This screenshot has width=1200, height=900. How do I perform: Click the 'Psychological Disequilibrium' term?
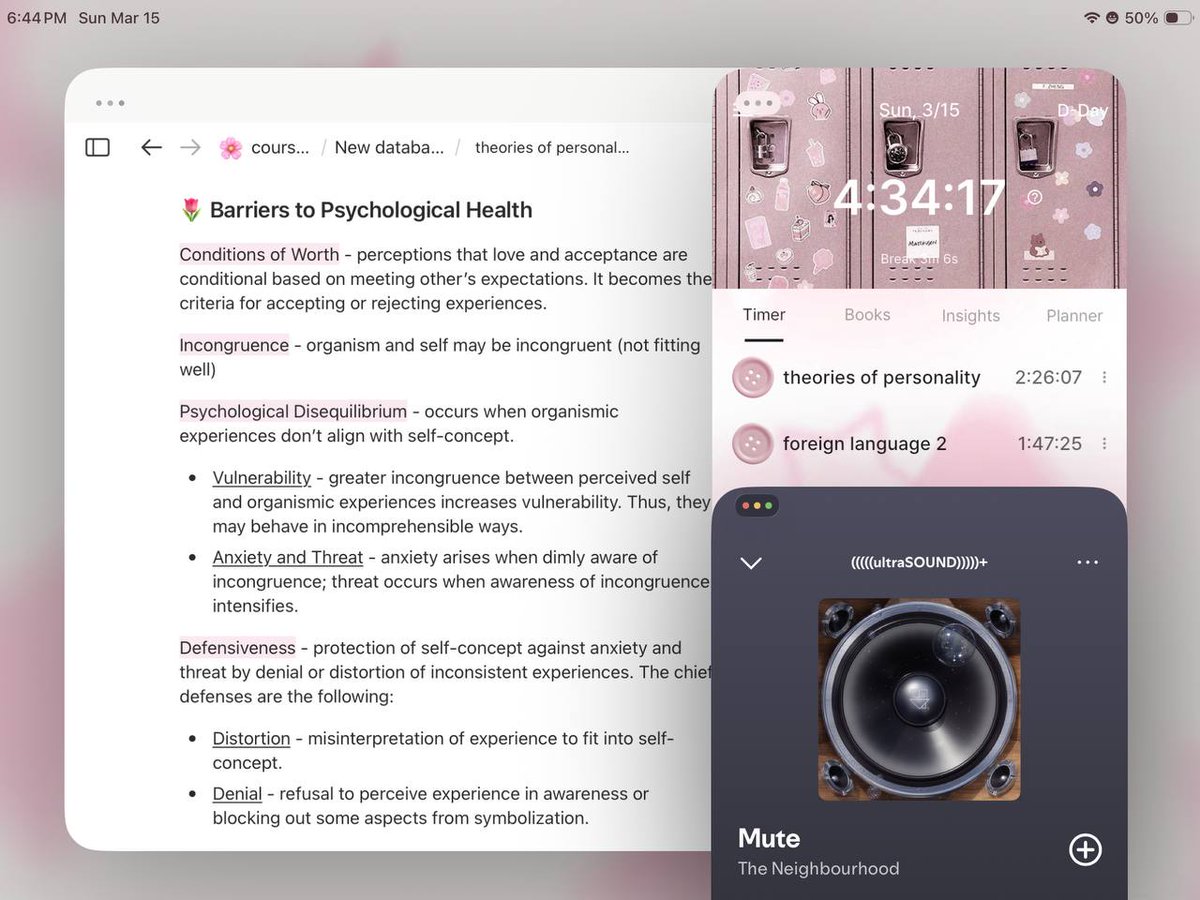[293, 411]
